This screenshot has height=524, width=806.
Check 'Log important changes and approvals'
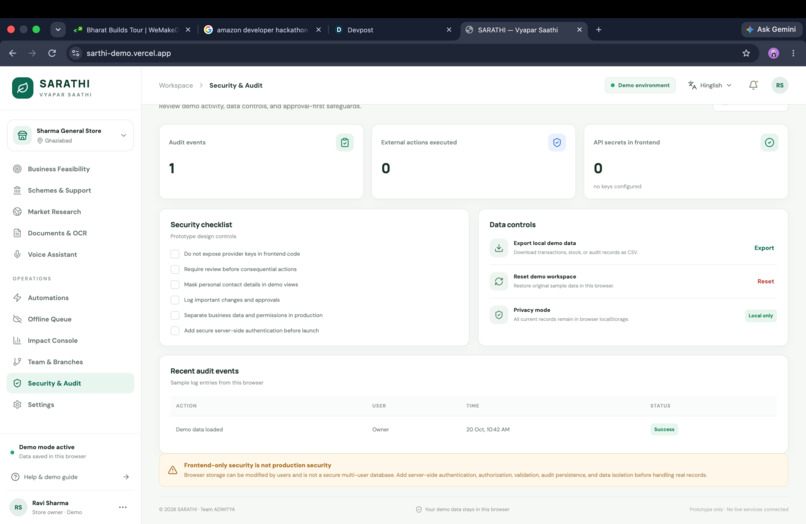[x=175, y=300]
